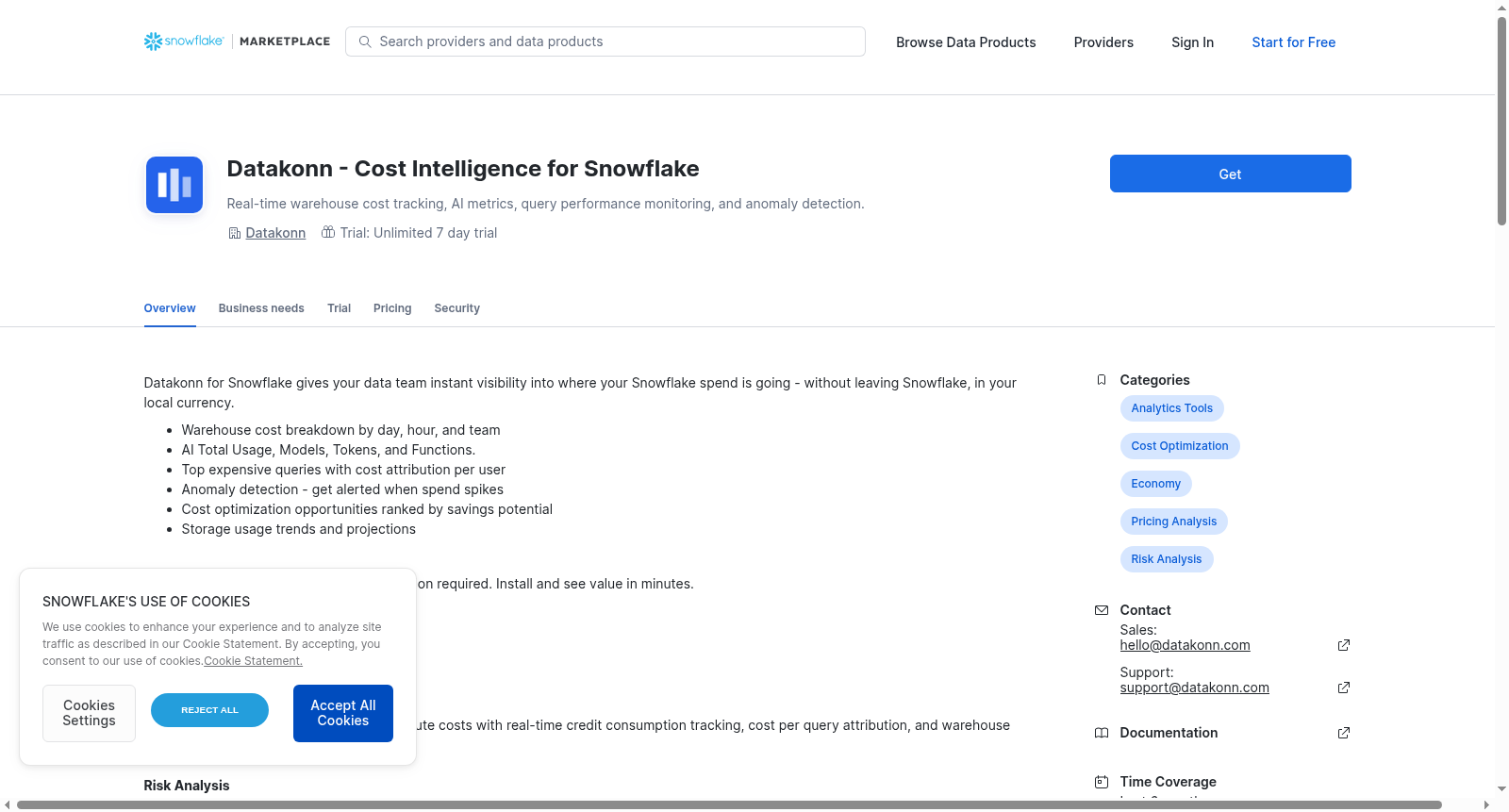
Task: Open the Documentation external link icon
Action: [x=1344, y=733]
